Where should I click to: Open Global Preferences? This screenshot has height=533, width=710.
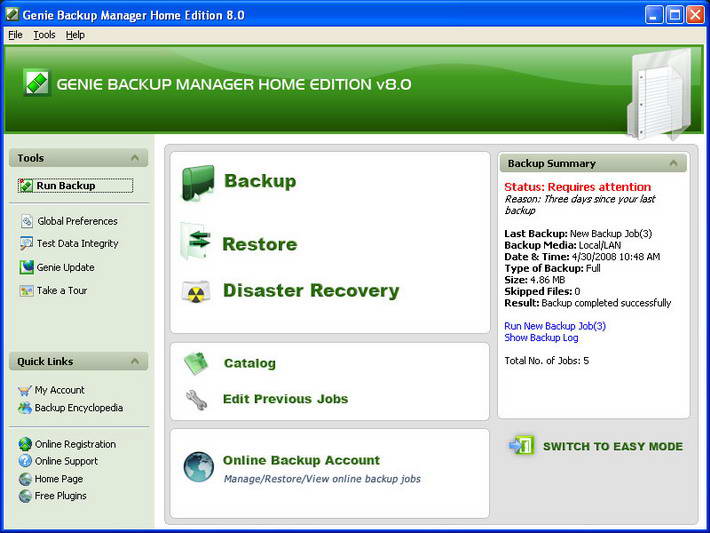coord(77,221)
